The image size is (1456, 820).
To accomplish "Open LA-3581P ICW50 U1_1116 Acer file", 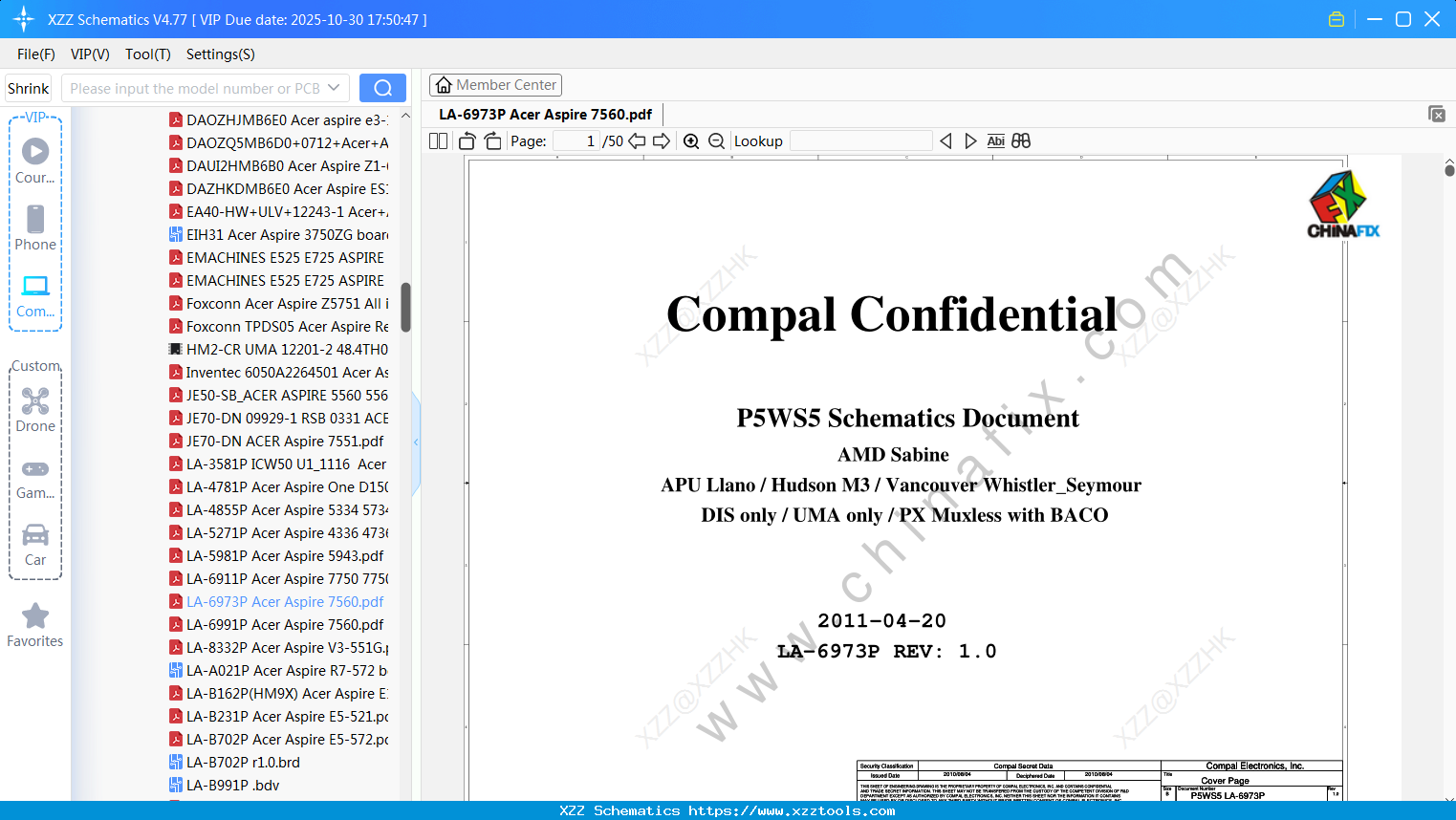I will click(279, 464).
